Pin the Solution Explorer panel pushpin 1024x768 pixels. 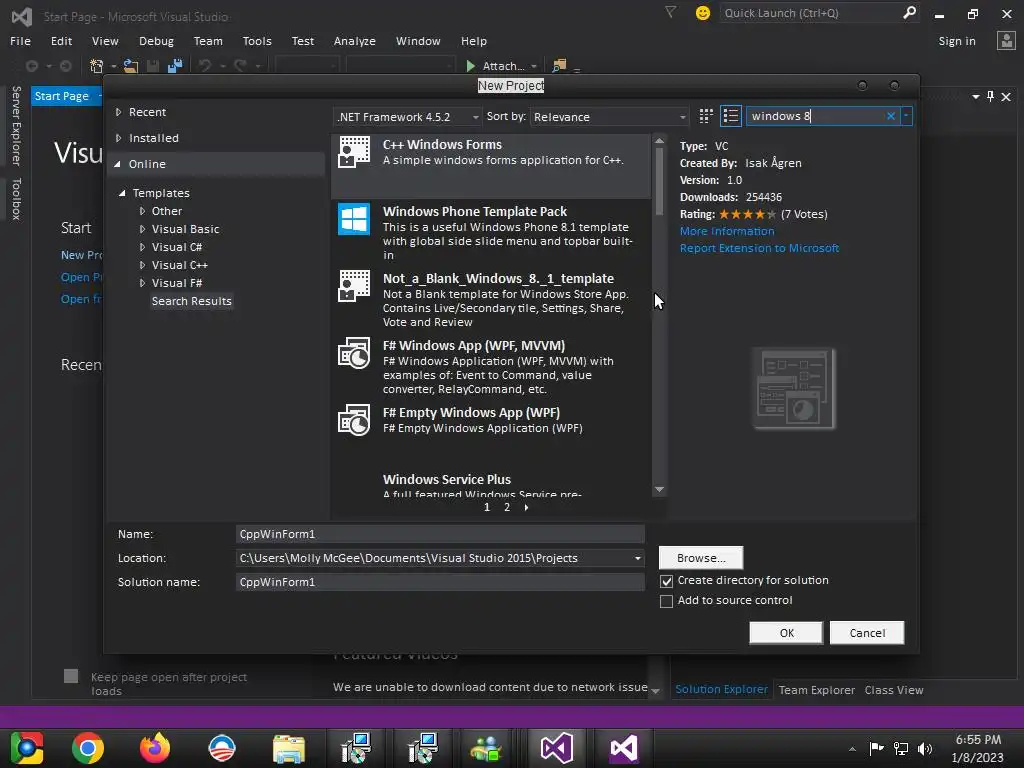coord(991,97)
